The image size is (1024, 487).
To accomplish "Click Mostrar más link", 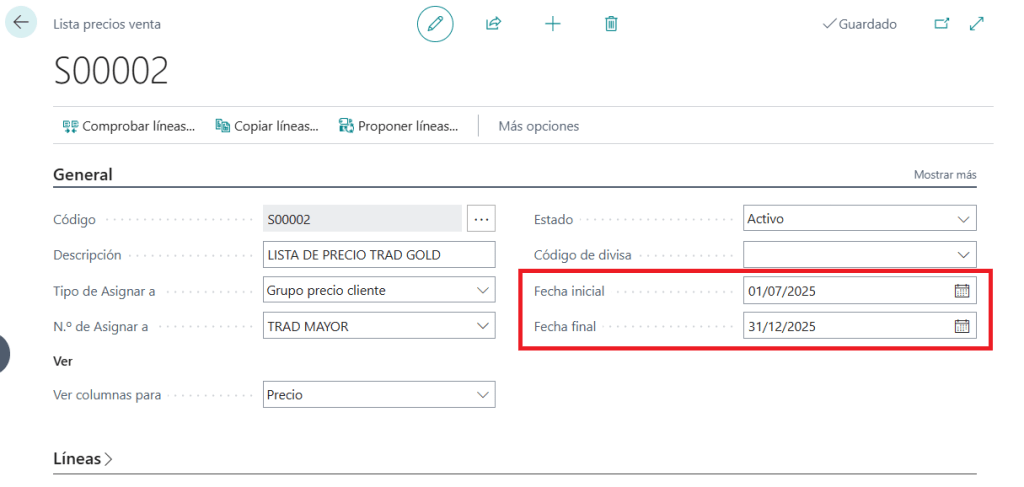I will point(945,175).
